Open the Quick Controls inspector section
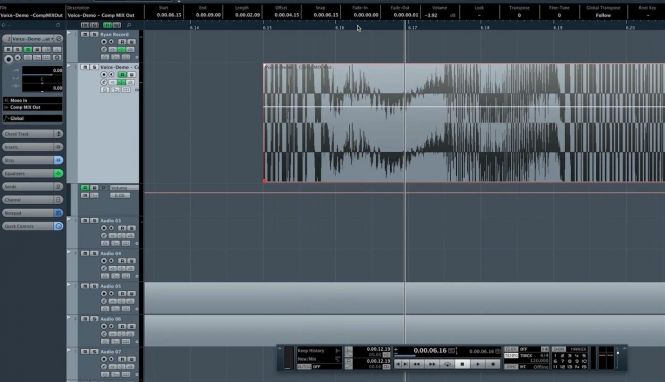Screen dimensions: 665x382 (x=32, y=226)
